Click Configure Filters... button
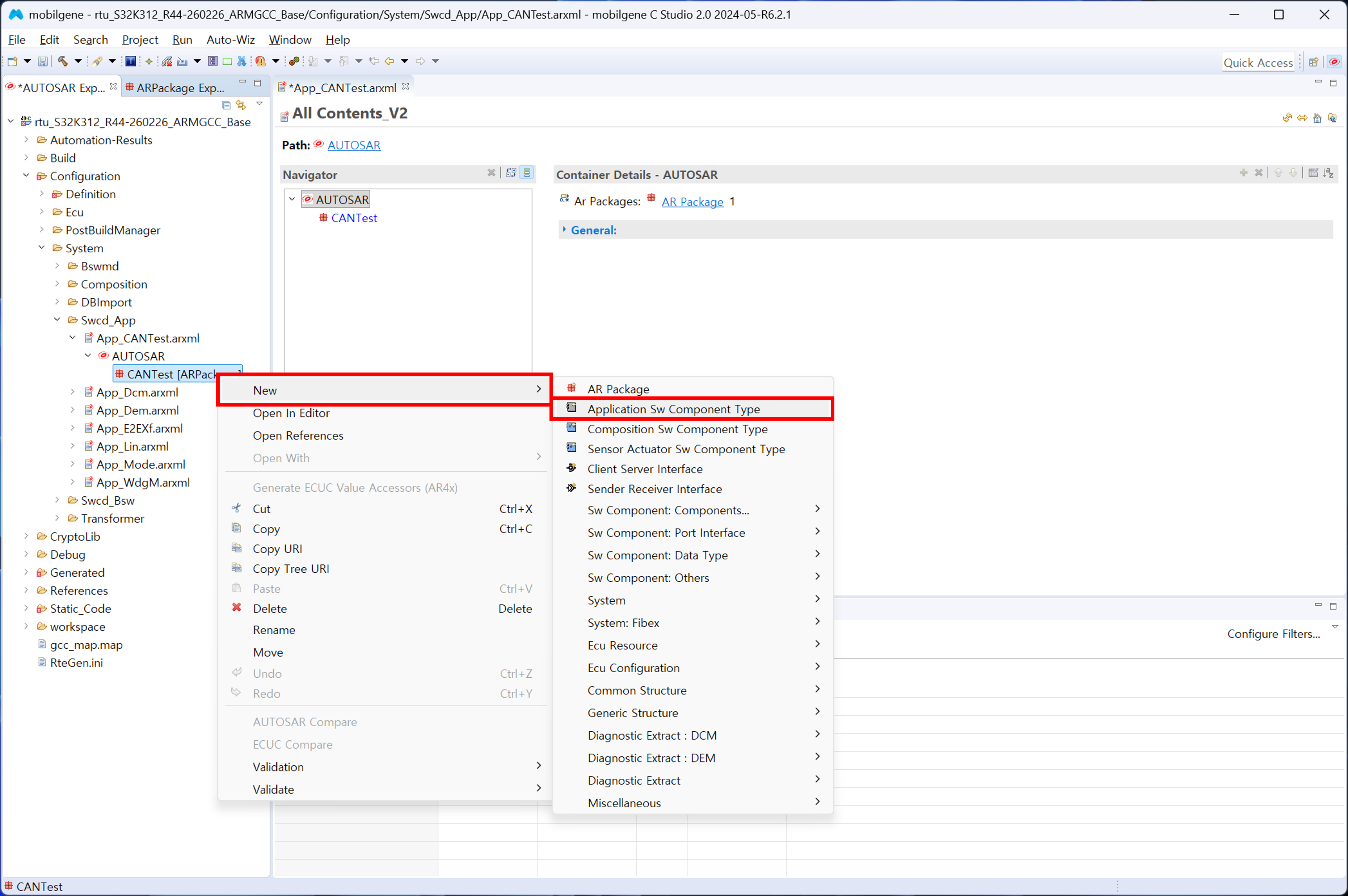Viewport: 1348px width, 896px height. point(1274,634)
